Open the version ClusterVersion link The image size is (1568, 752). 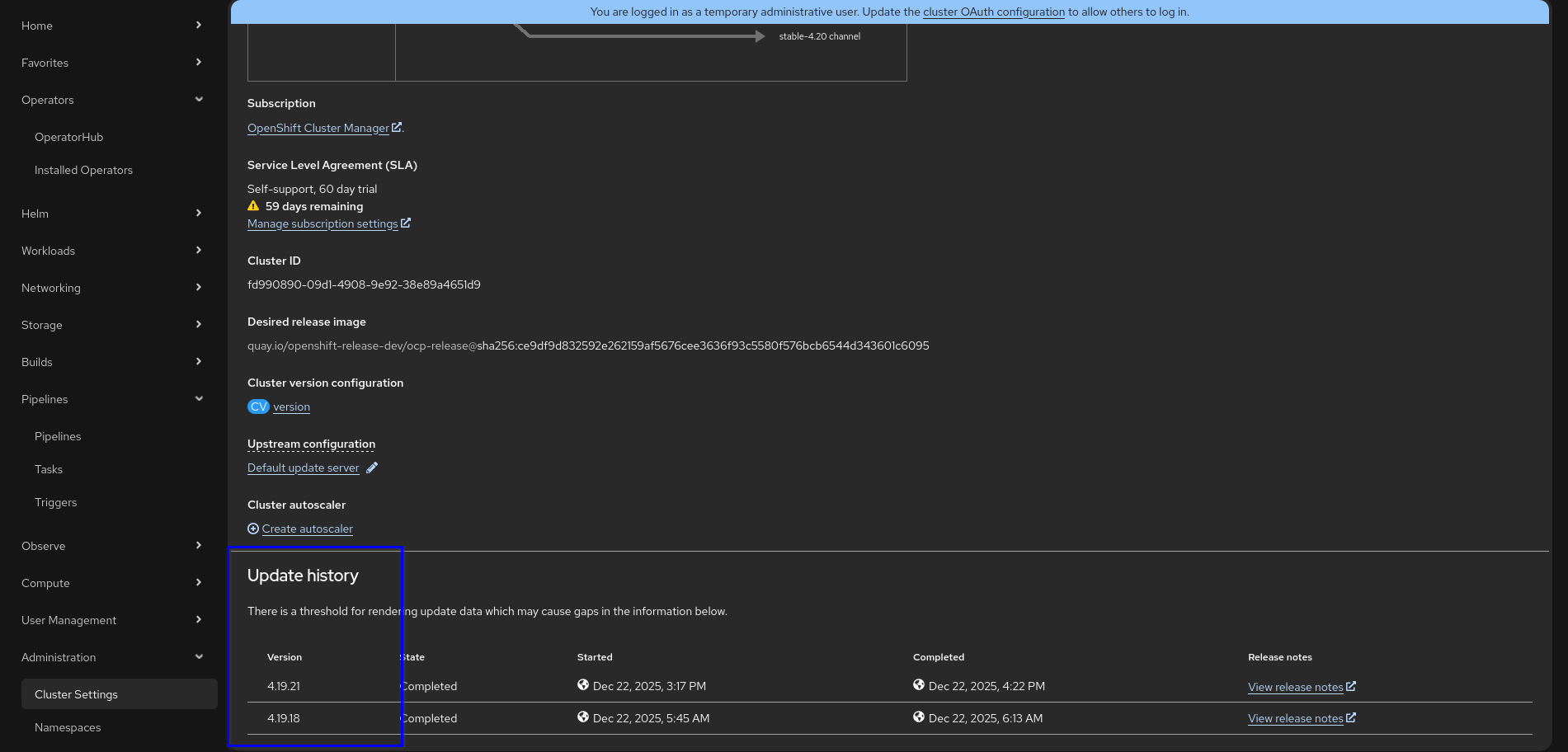click(292, 407)
